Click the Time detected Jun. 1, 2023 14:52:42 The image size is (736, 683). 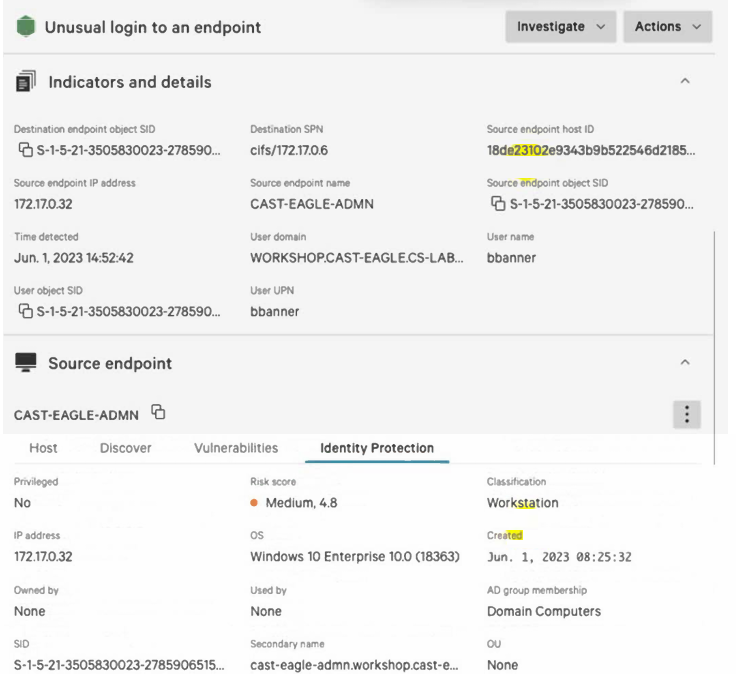[74, 258]
